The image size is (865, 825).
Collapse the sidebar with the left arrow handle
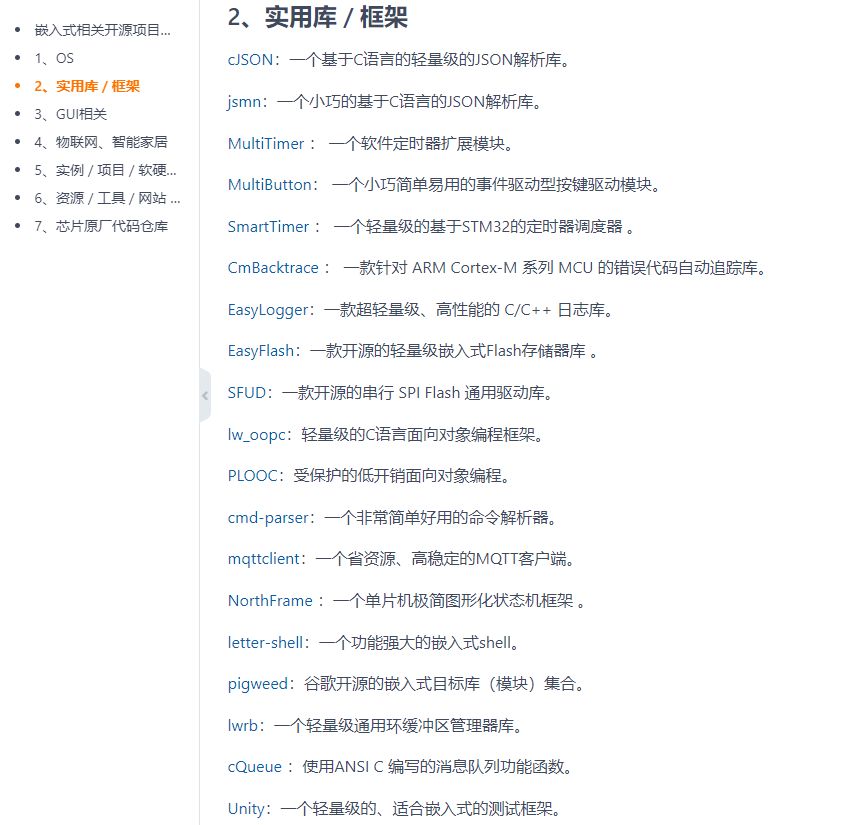pyautogui.click(x=204, y=396)
